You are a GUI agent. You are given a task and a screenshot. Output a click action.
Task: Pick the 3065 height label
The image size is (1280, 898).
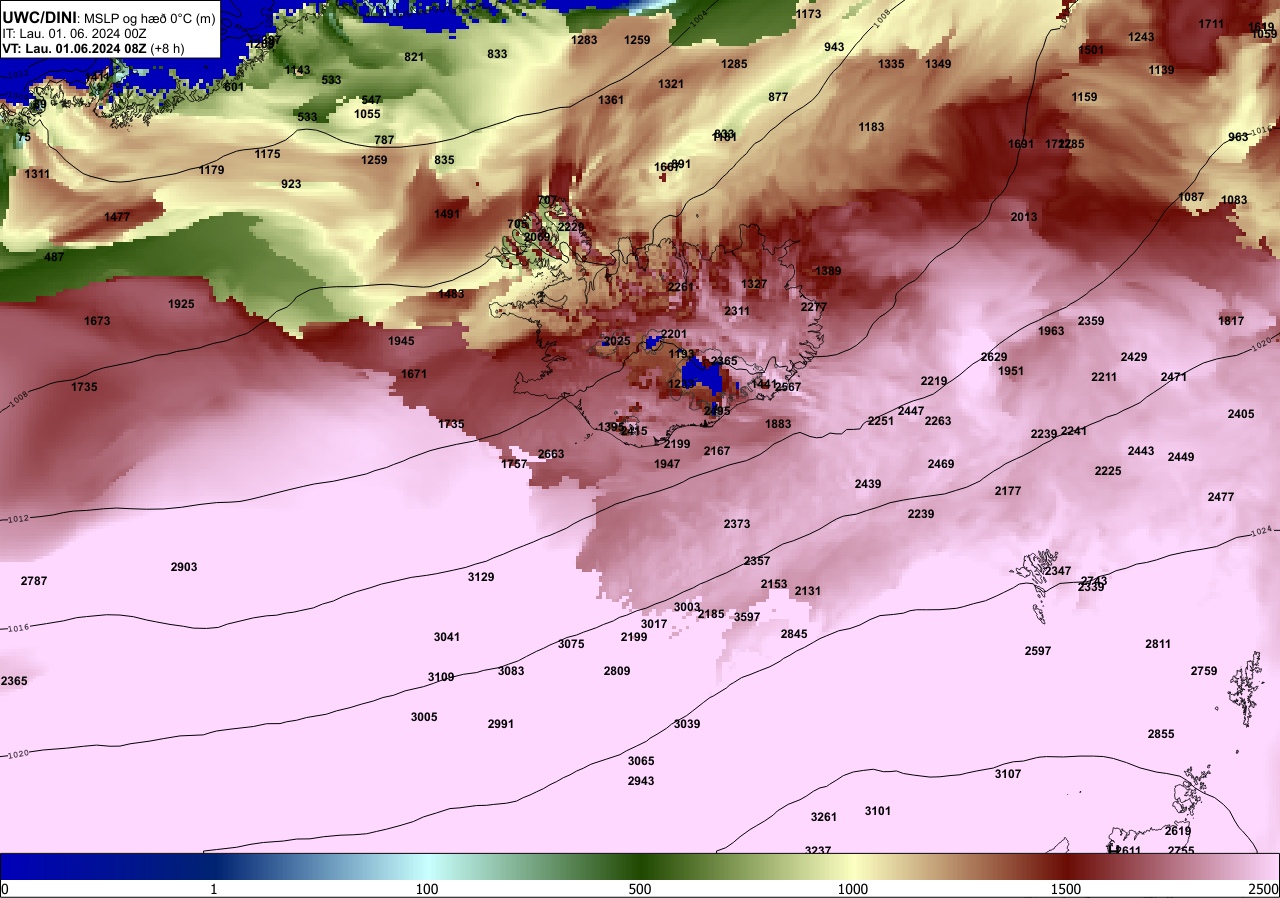(x=641, y=761)
